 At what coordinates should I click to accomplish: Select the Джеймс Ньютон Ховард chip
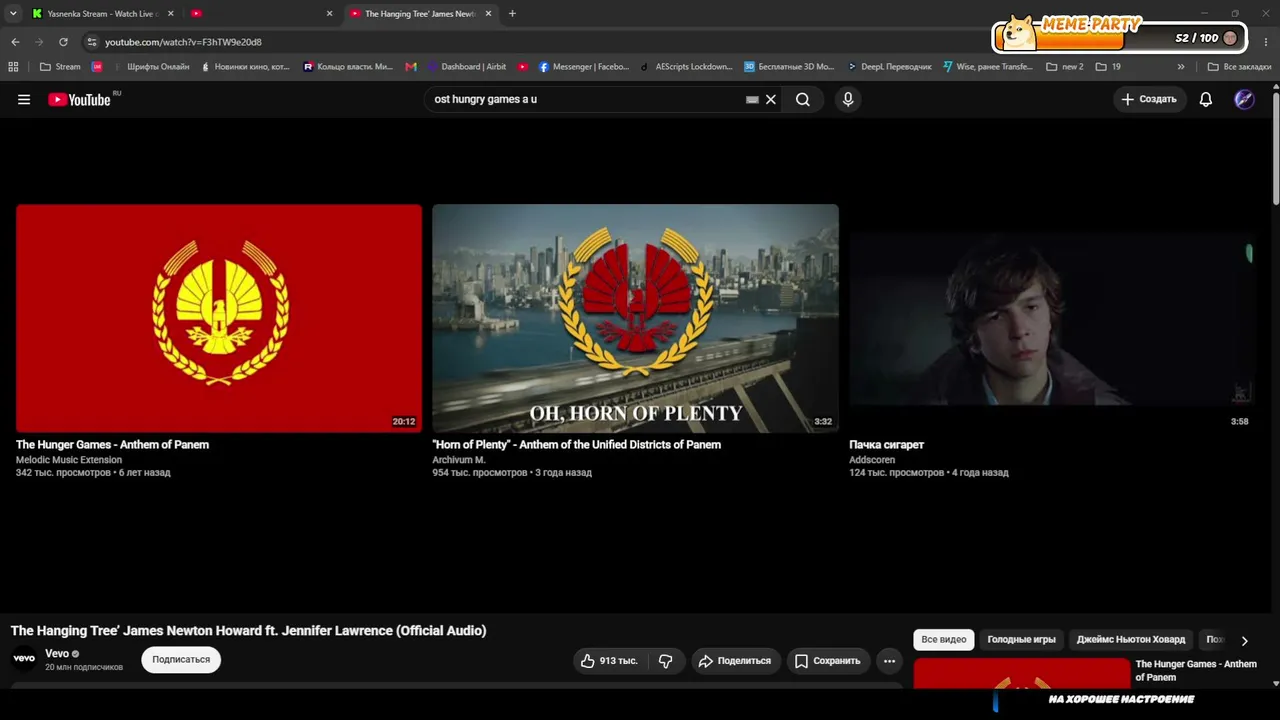click(1131, 640)
